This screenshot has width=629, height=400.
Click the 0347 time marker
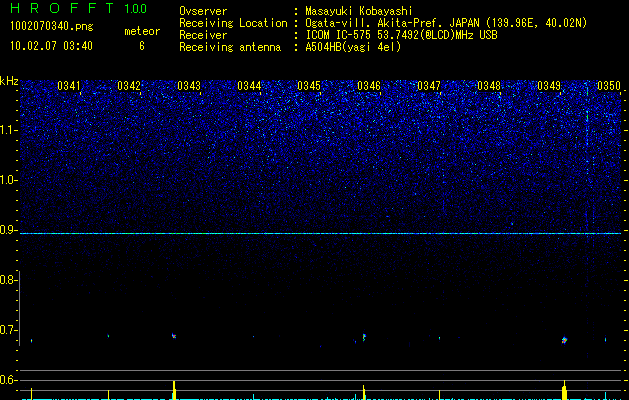pos(428,86)
